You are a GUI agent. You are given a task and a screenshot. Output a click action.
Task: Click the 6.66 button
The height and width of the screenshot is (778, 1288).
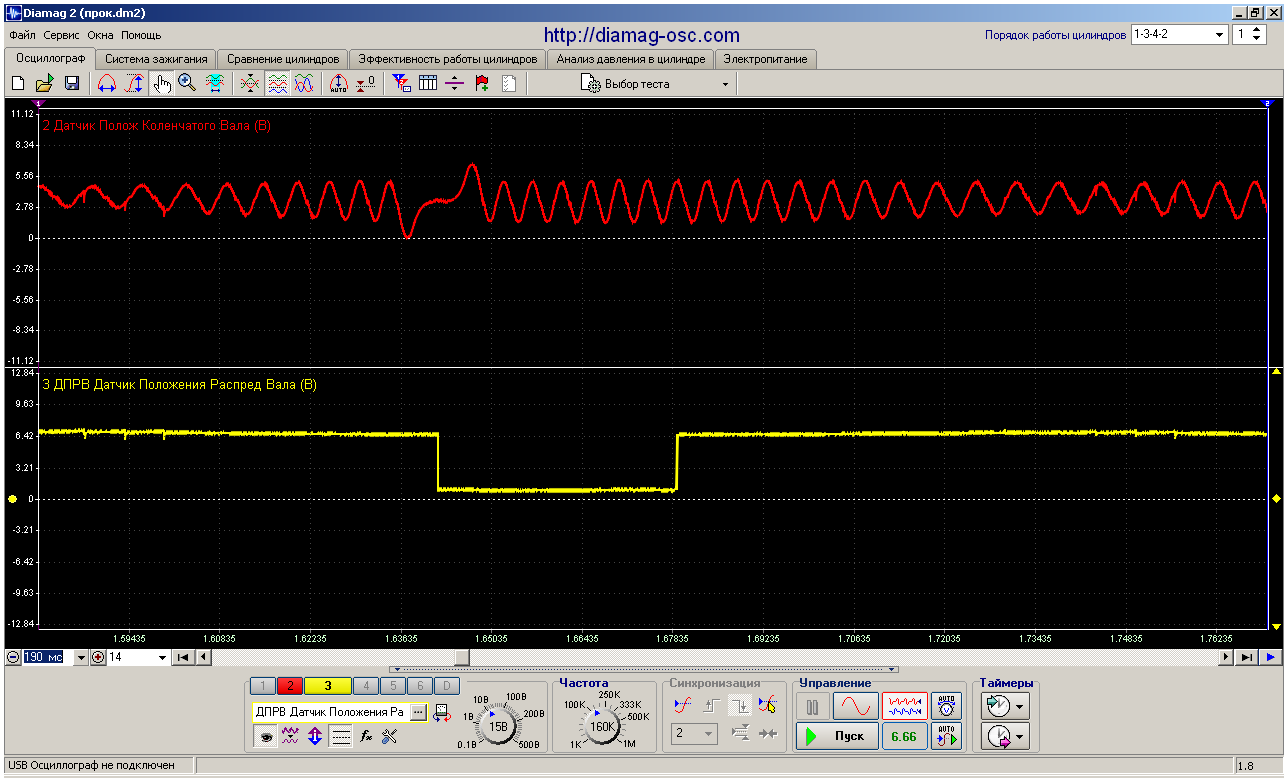coord(904,737)
